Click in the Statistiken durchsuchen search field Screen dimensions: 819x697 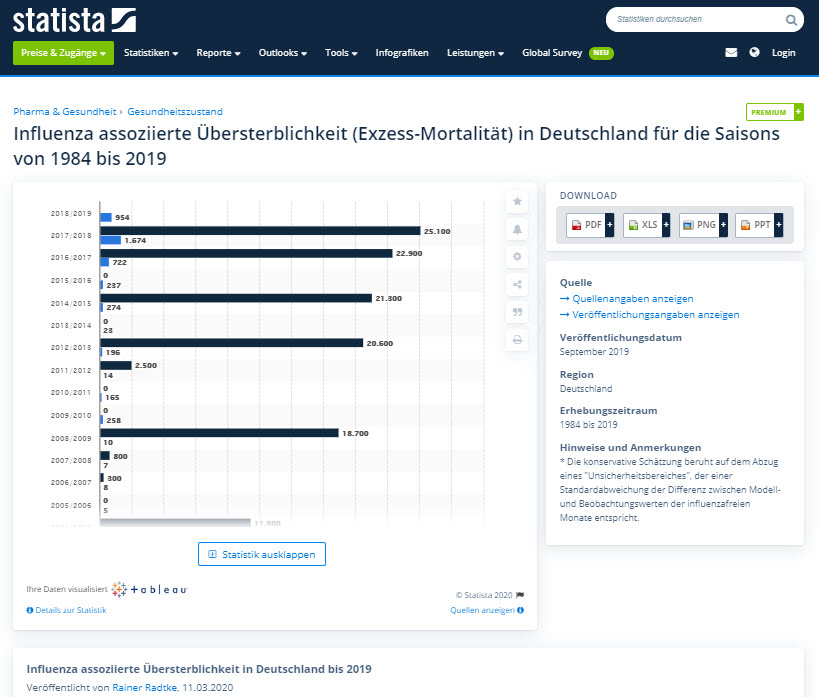(695, 19)
